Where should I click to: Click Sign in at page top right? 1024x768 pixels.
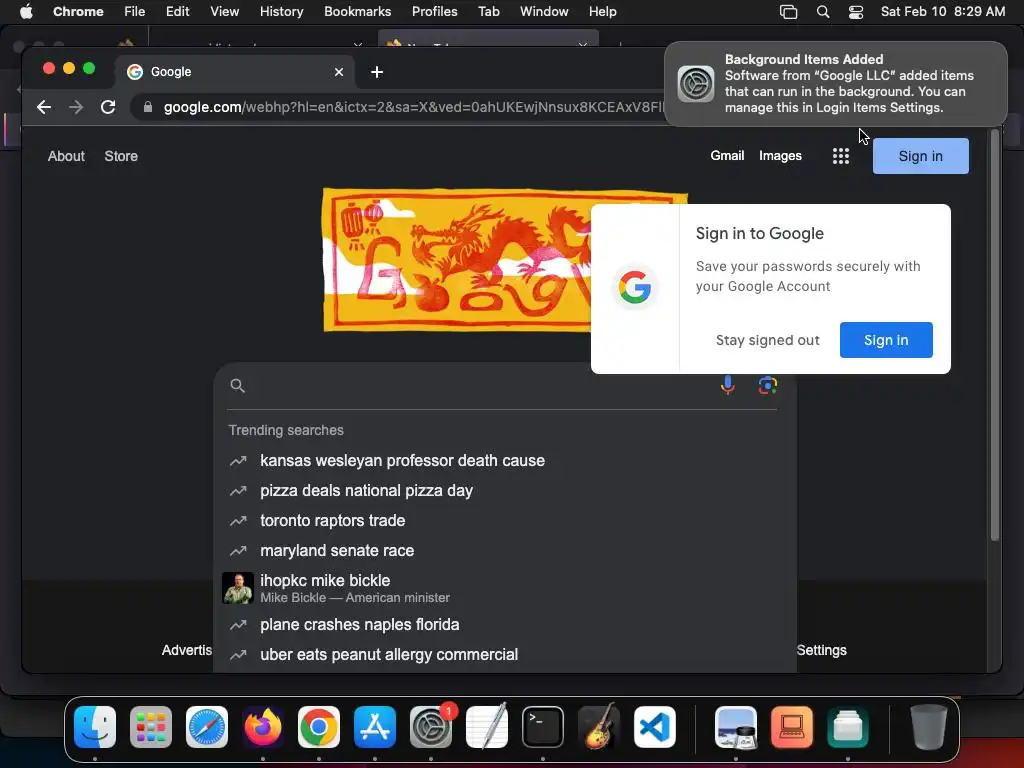pos(921,156)
